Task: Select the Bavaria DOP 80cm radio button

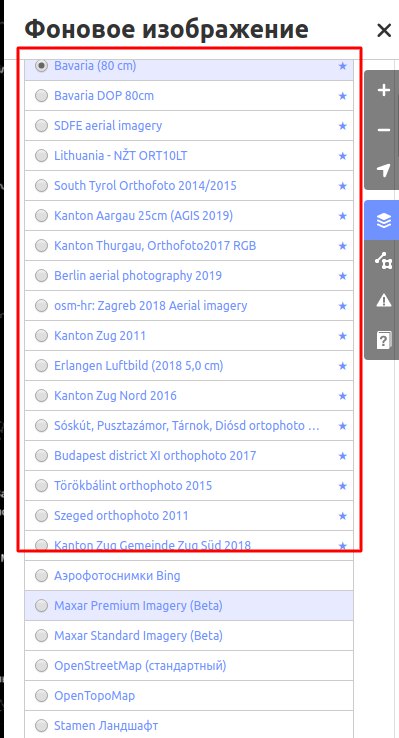Action: (x=41, y=96)
